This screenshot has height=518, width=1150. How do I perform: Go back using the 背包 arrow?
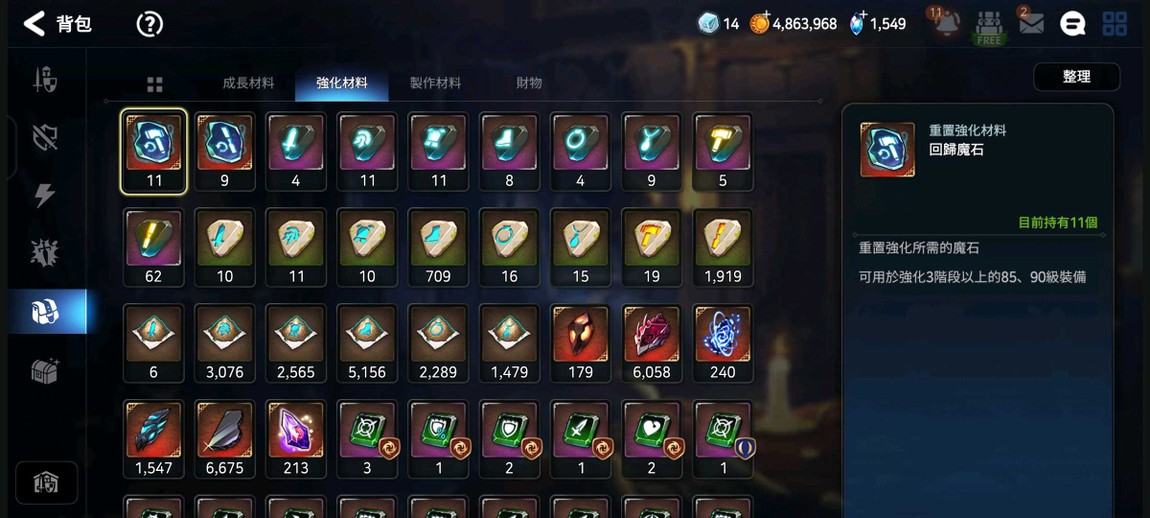34,24
